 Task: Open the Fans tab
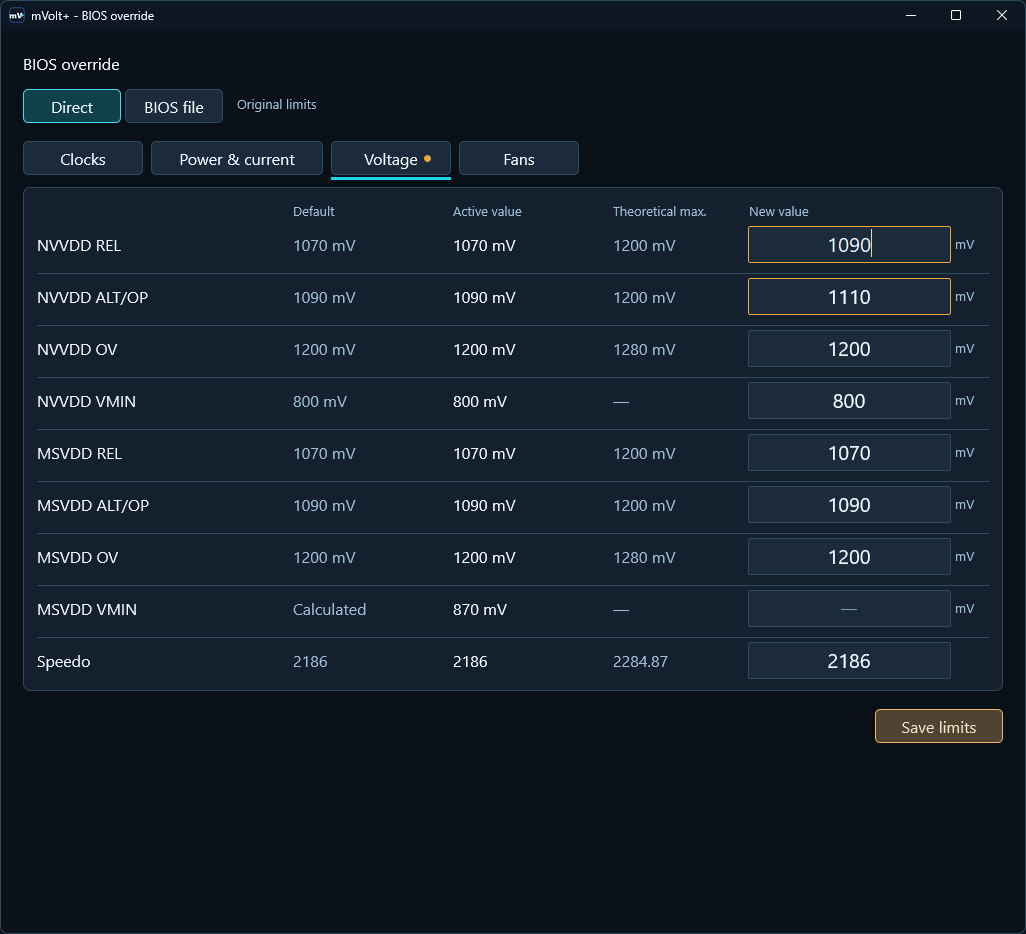(519, 158)
